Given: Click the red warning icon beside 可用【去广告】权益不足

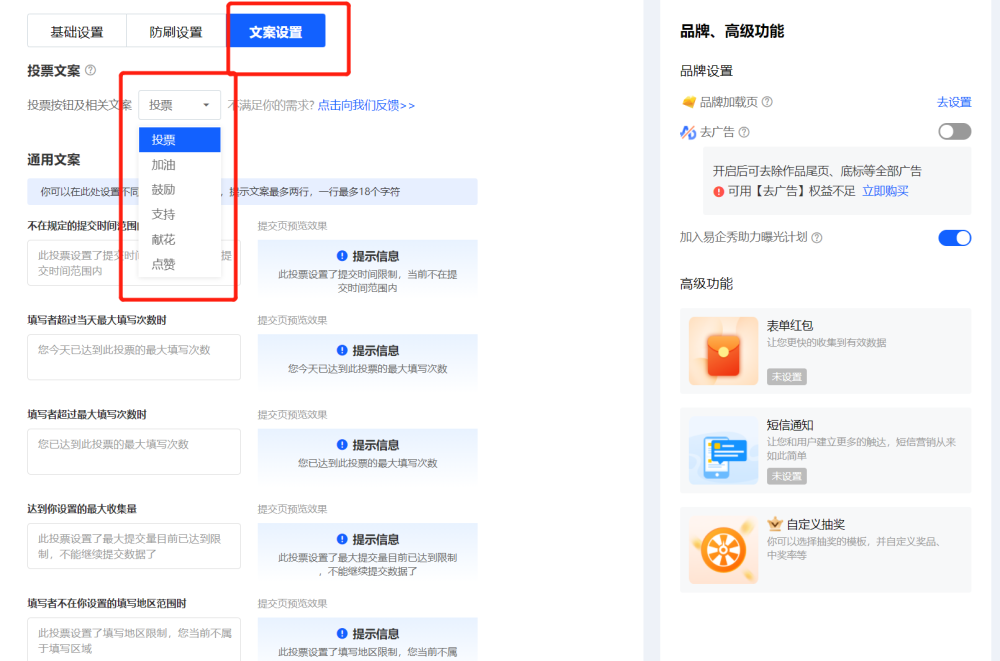Looking at the screenshot, I should click(718, 191).
